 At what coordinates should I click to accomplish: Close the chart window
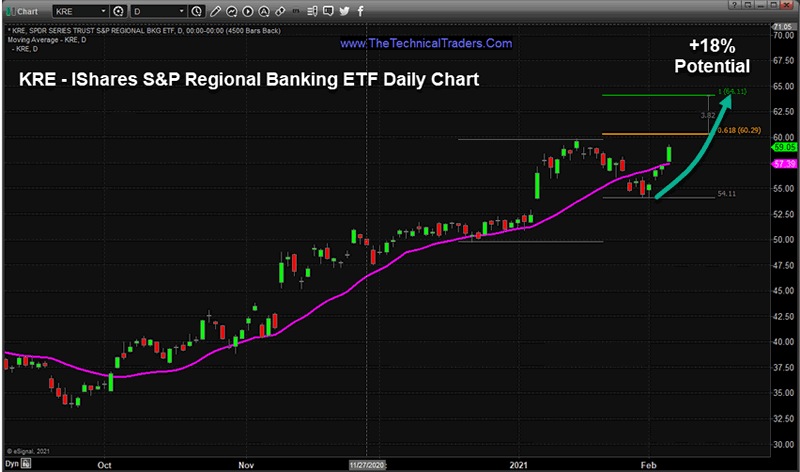click(x=786, y=5)
